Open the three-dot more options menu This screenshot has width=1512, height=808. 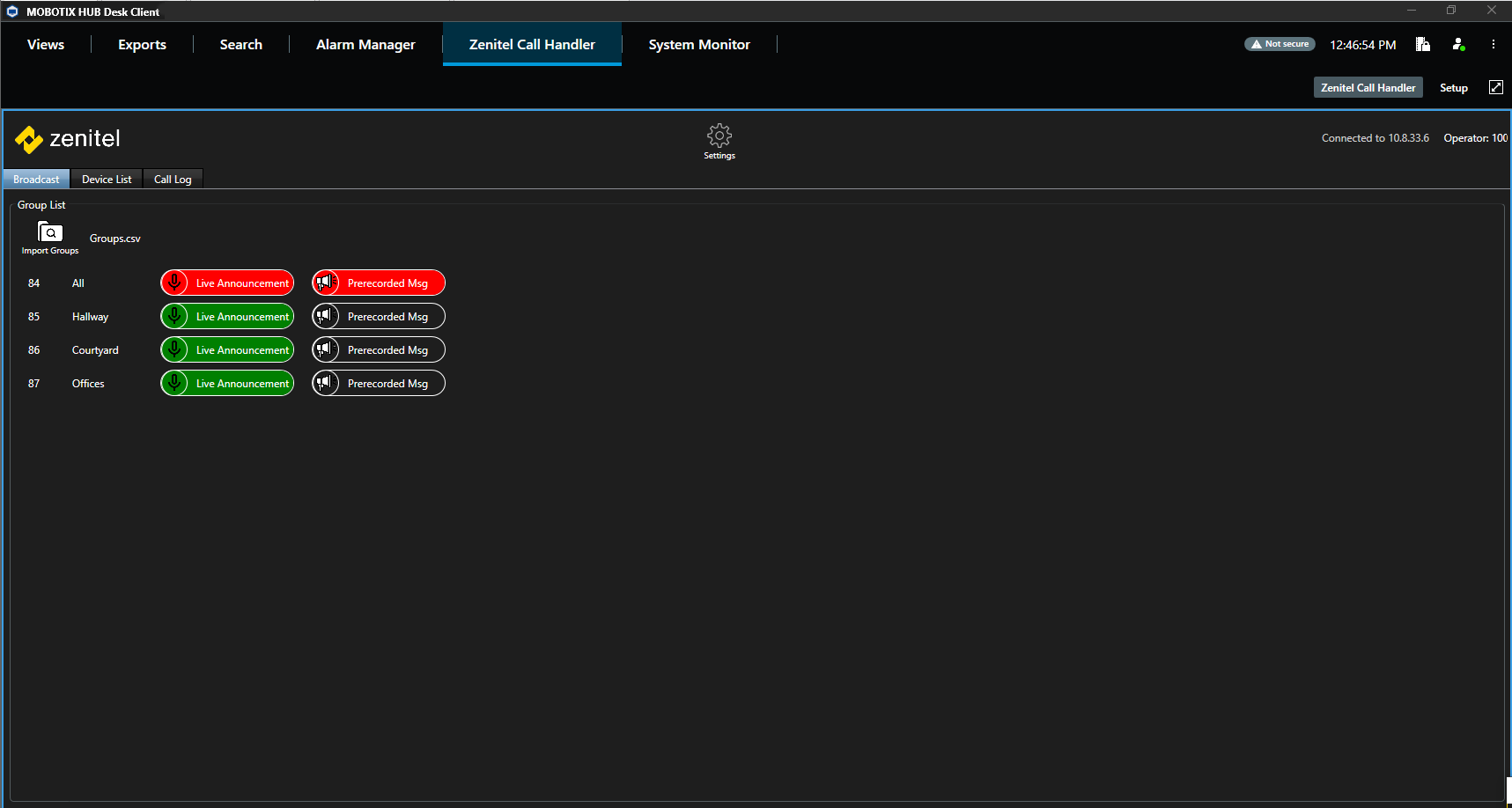point(1493,44)
